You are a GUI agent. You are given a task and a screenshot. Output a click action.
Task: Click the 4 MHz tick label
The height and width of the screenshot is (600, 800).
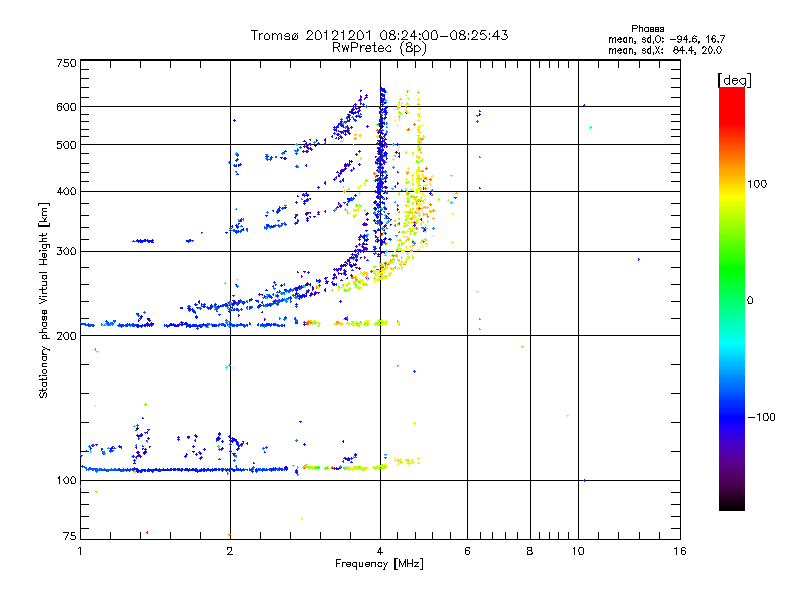[x=380, y=551]
